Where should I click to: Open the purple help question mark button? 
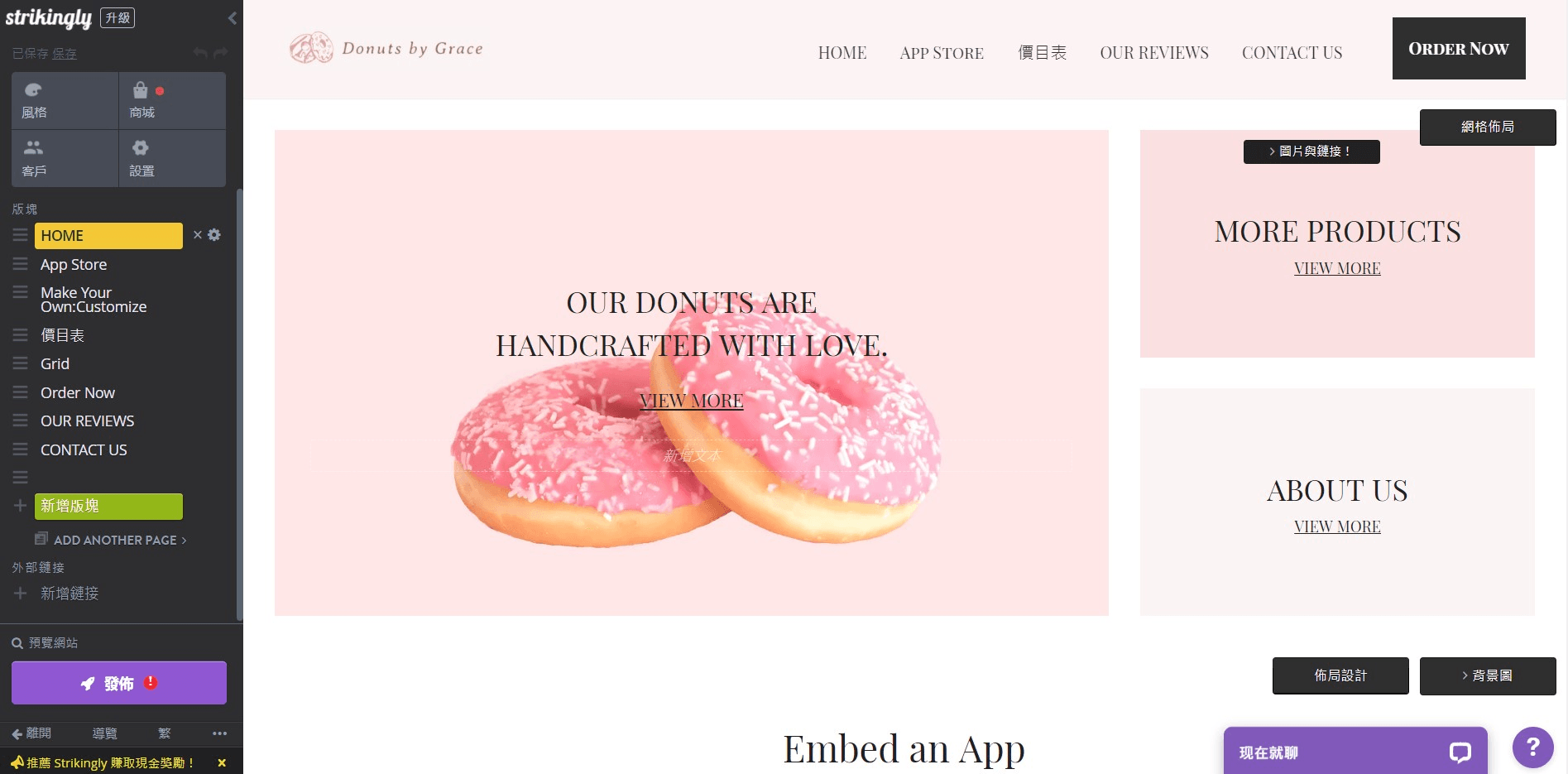click(1533, 748)
